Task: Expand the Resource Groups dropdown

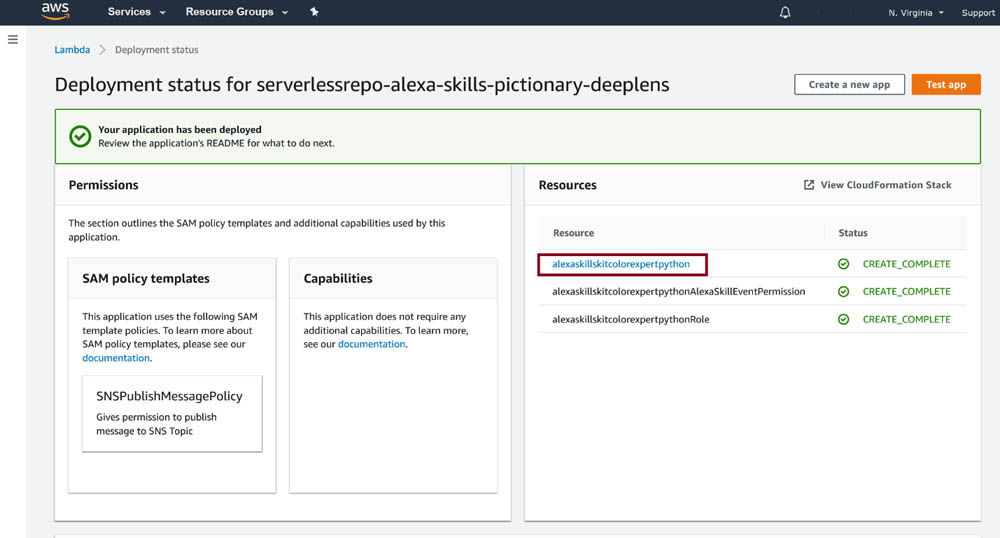Action: pos(237,11)
